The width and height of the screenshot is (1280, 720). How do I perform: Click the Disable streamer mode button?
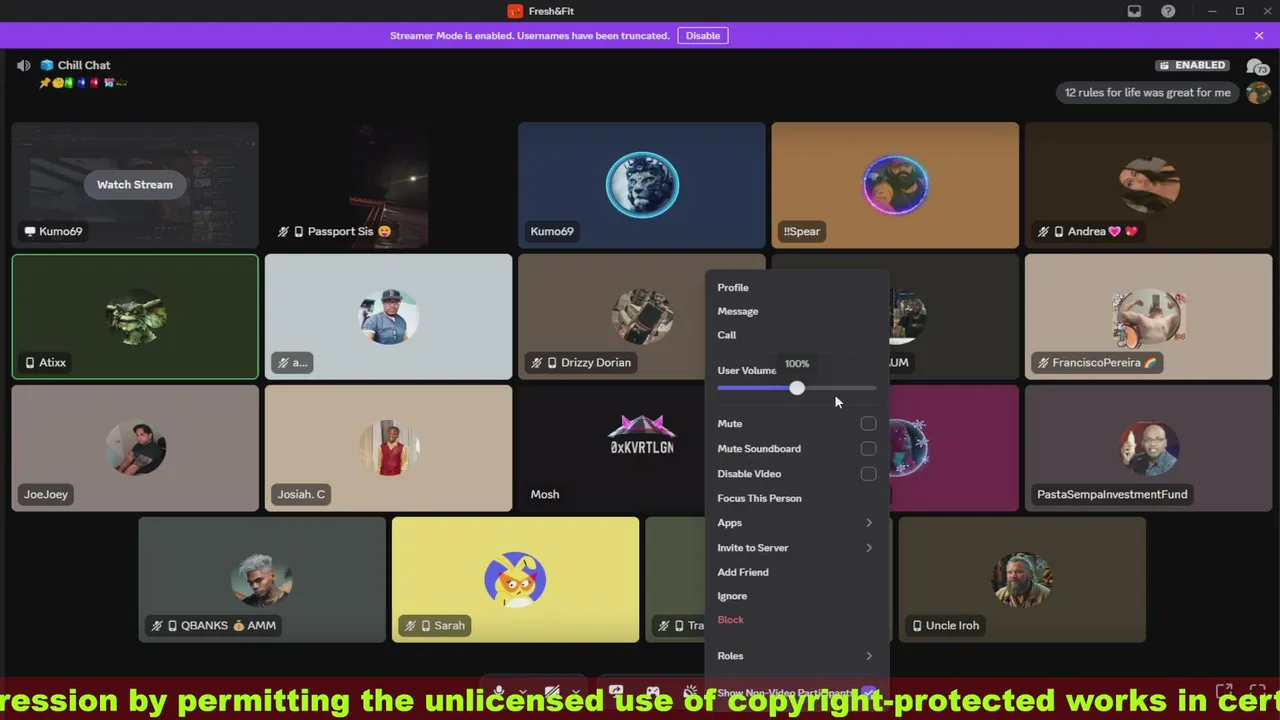703,36
